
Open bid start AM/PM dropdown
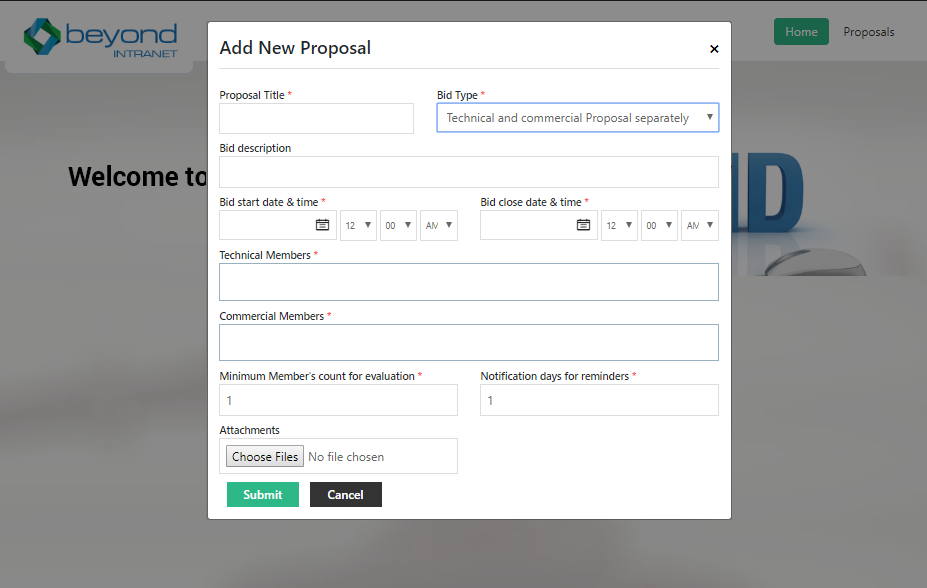439,225
